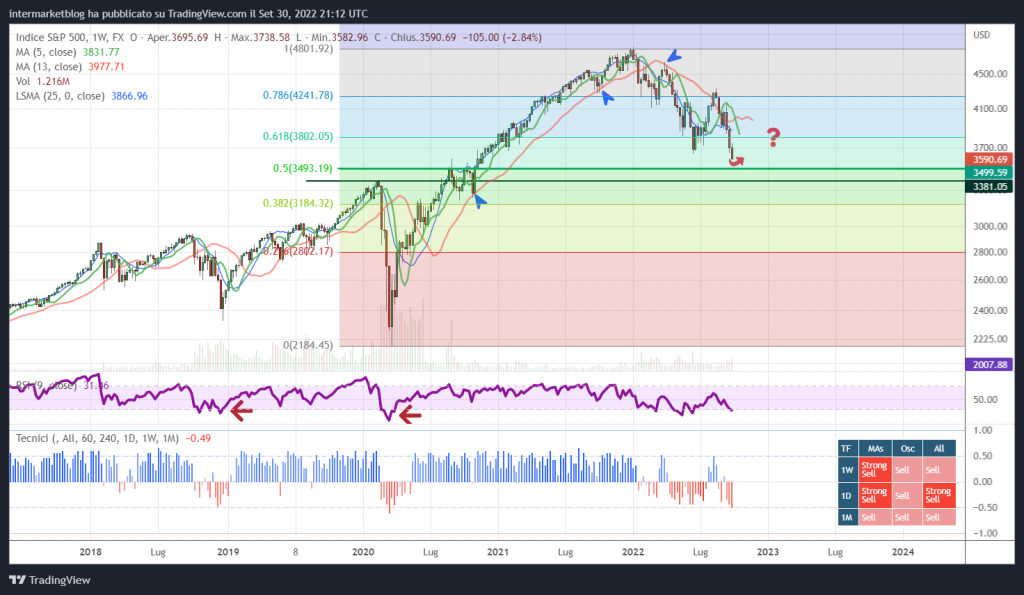The height and width of the screenshot is (595, 1024).
Task: Select the red question mark annotation
Action: (x=774, y=138)
